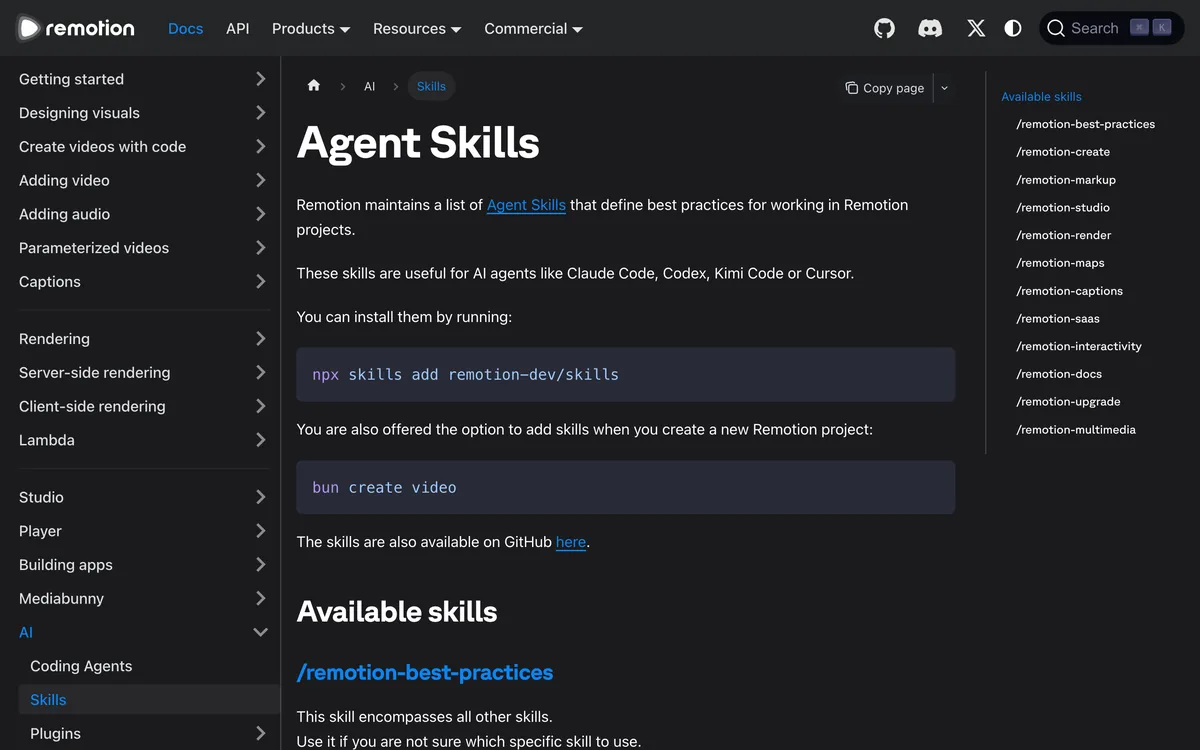Viewport: 1200px width, 750px height.
Task: Click the Copy page button
Action: click(885, 88)
